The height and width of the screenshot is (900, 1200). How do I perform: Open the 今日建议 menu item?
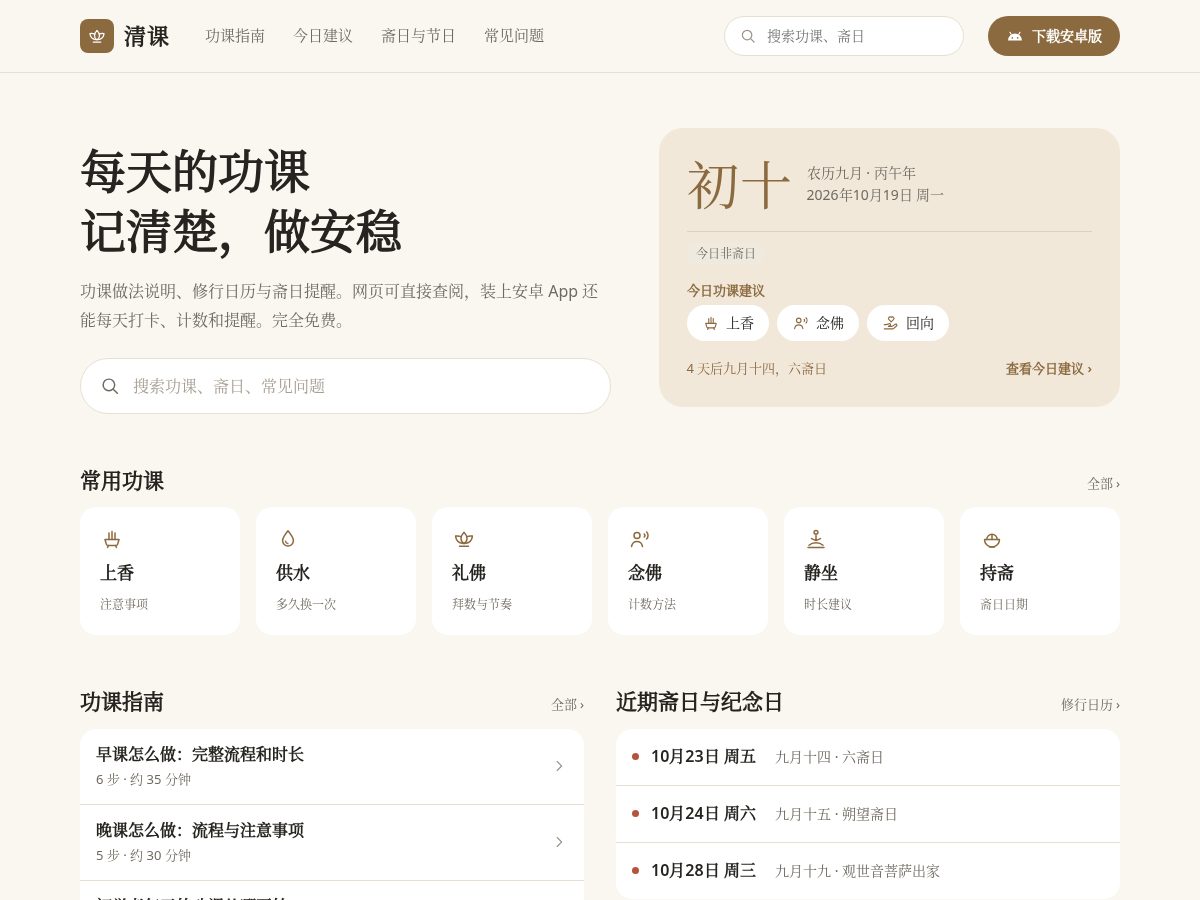(x=323, y=36)
